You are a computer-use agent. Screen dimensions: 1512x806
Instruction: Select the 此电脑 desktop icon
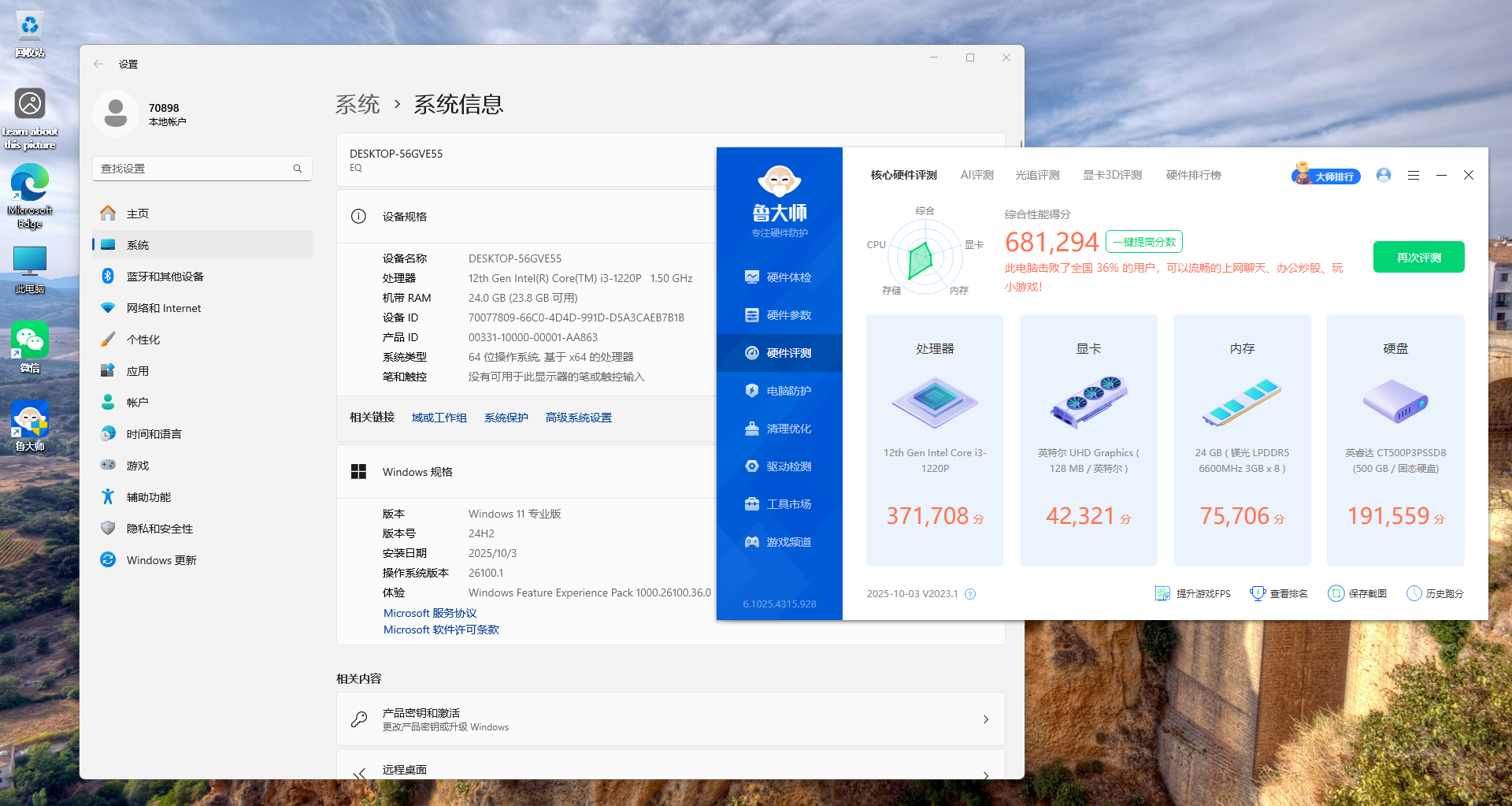[30, 269]
